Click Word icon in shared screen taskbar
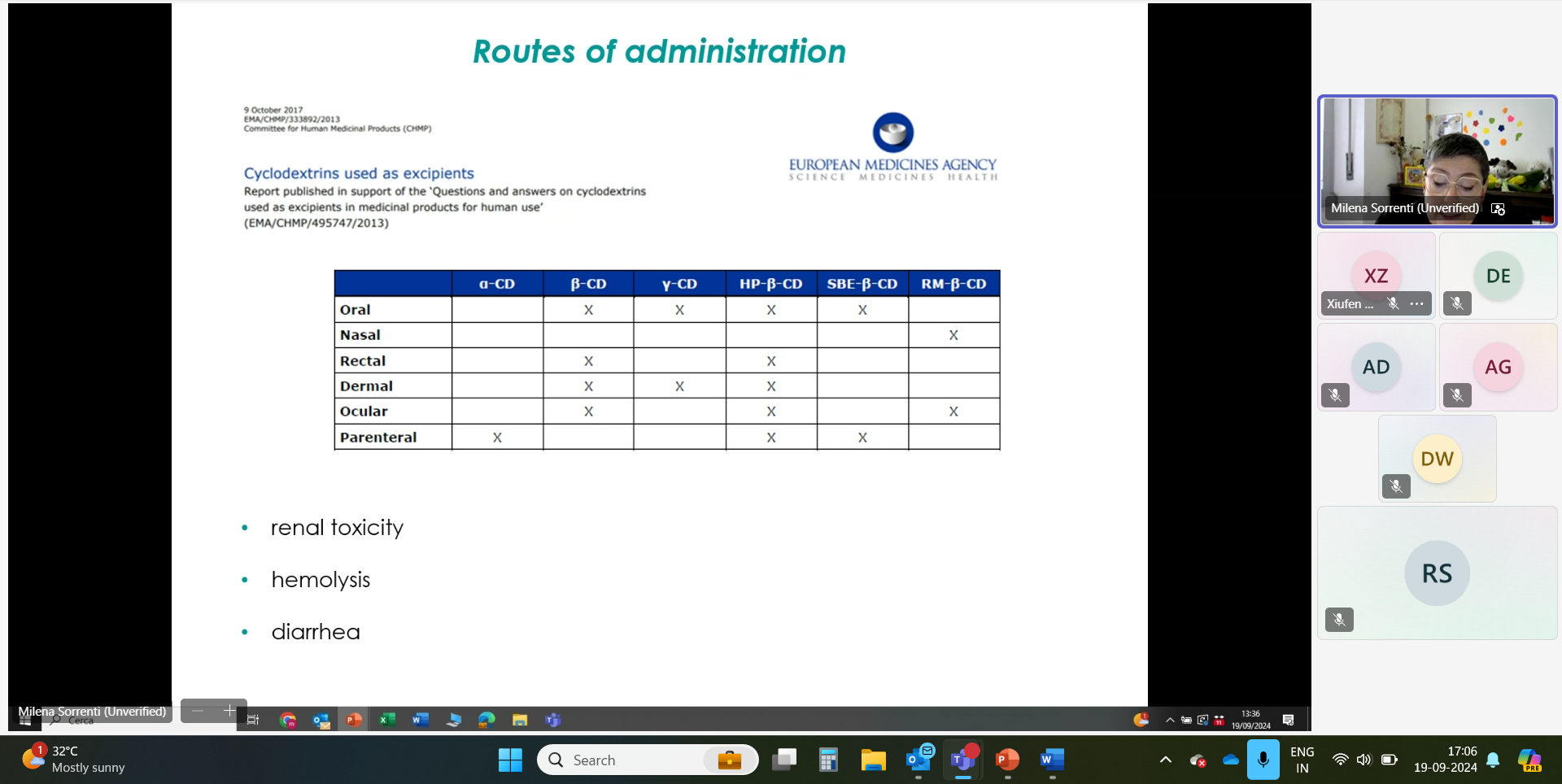The image size is (1562, 784). [421, 720]
